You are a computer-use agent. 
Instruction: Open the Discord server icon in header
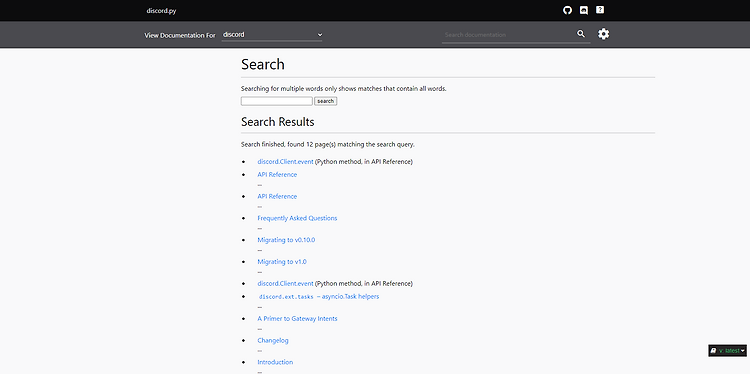584,10
